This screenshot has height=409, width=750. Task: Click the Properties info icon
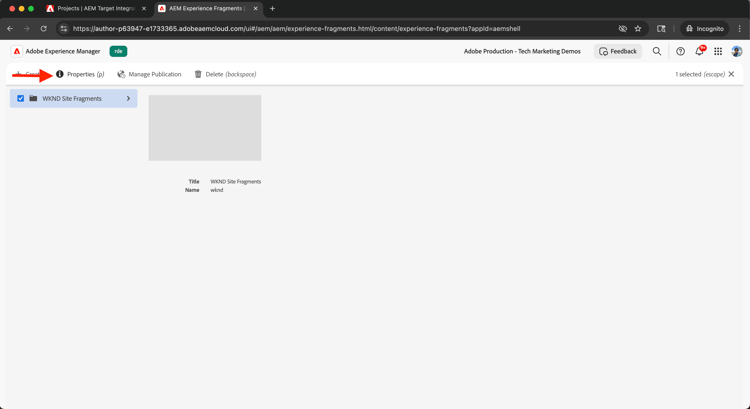click(60, 74)
